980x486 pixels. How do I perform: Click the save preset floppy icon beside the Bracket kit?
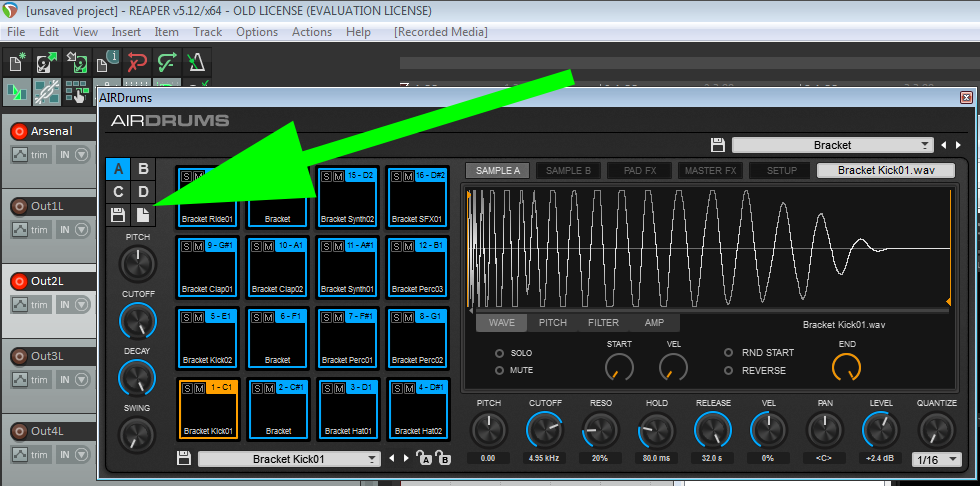[x=718, y=145]
